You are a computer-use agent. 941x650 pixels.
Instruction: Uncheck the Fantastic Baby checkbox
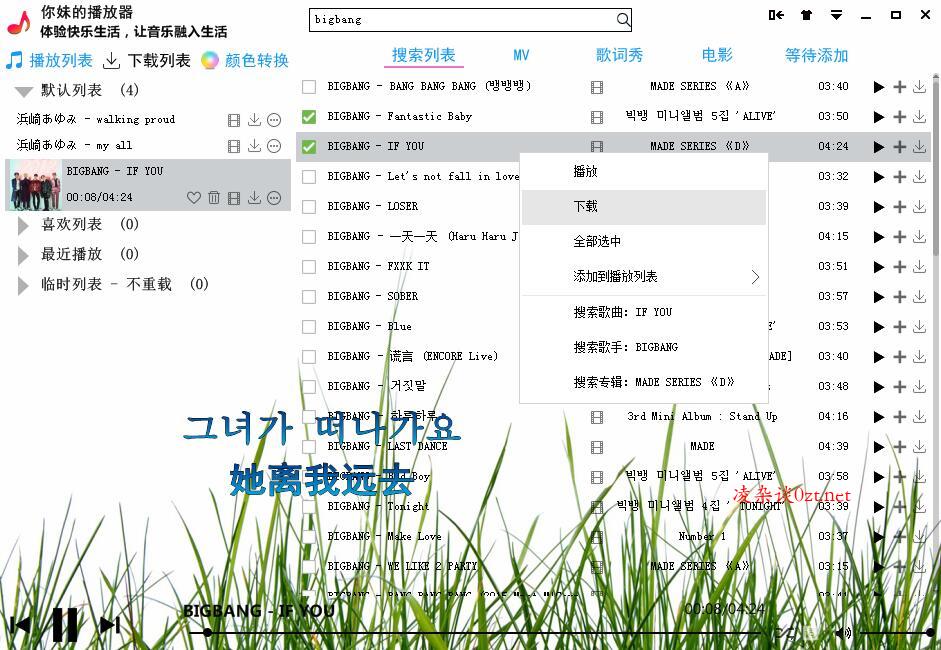click(x=309, y=117)
